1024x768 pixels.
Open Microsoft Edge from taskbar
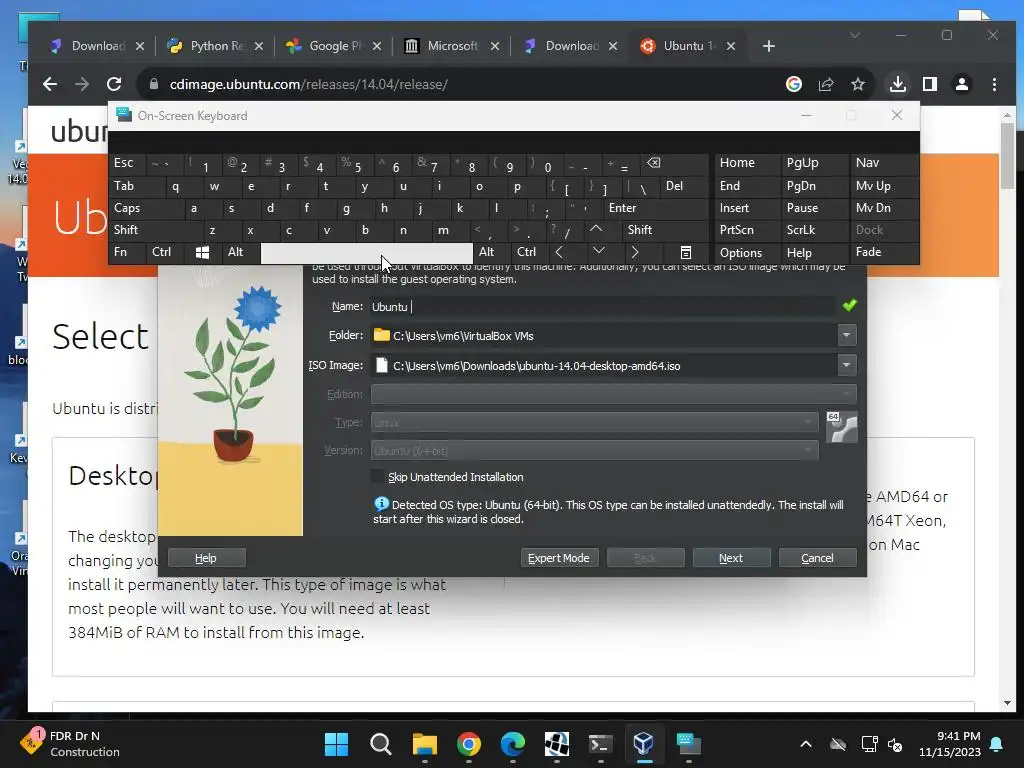513,744
